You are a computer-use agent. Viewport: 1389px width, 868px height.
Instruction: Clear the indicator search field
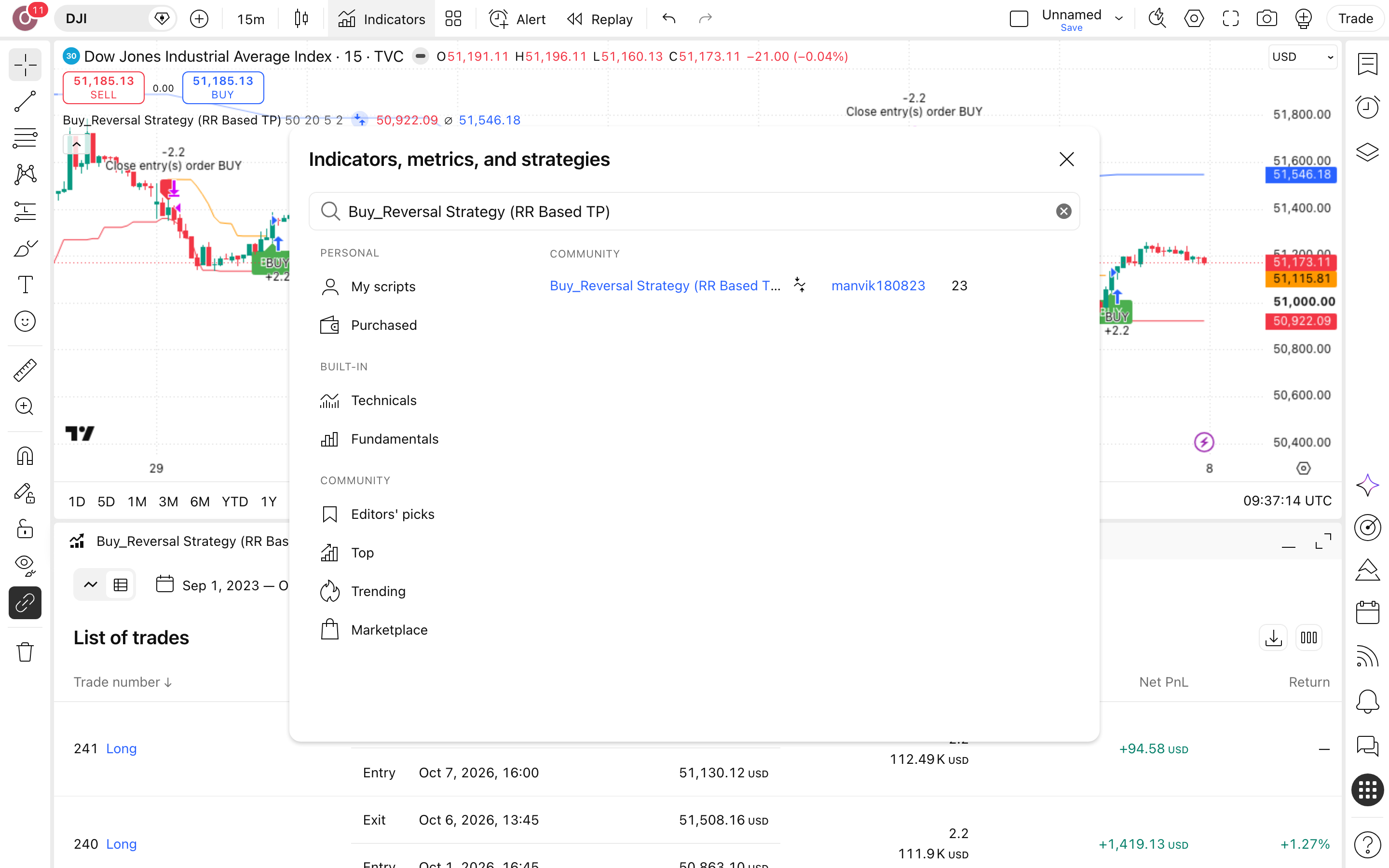click(1063, 211)
